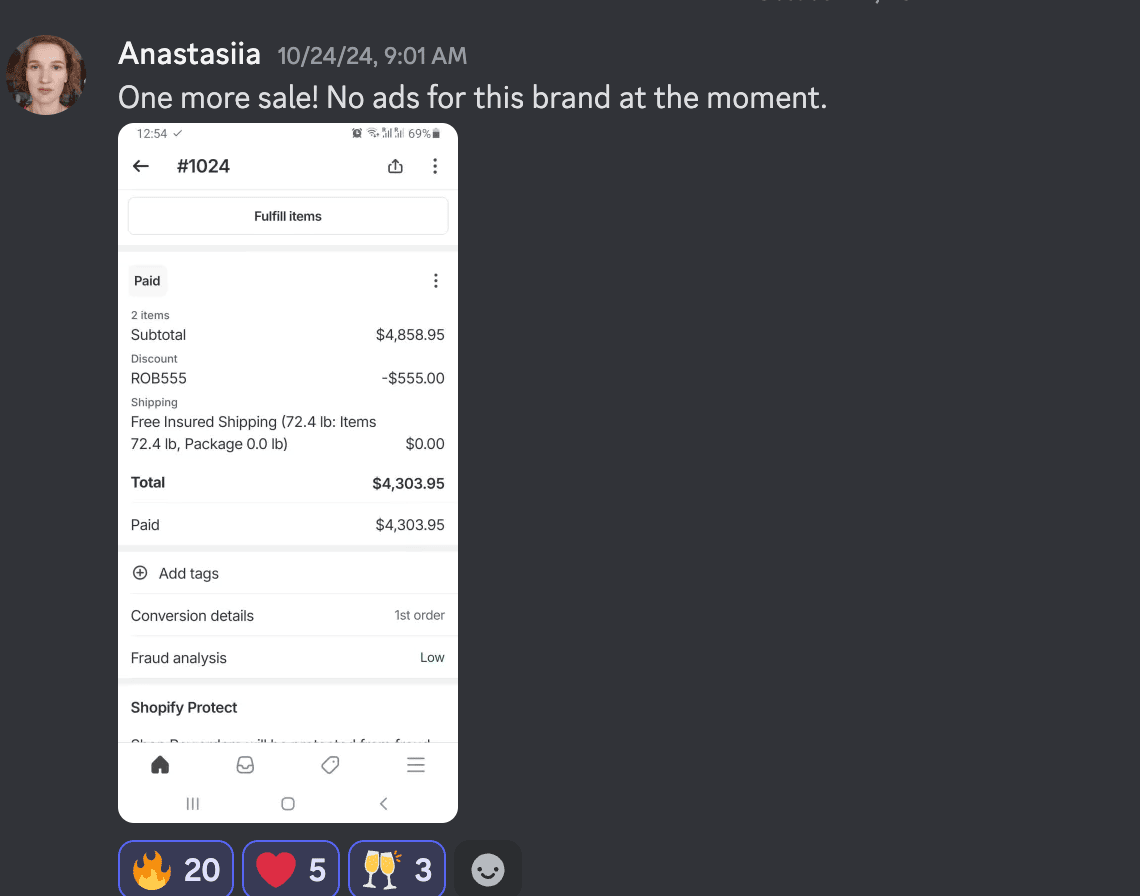
Task: Toggle the red heart reaction
Action: click(x=290, y=869)
